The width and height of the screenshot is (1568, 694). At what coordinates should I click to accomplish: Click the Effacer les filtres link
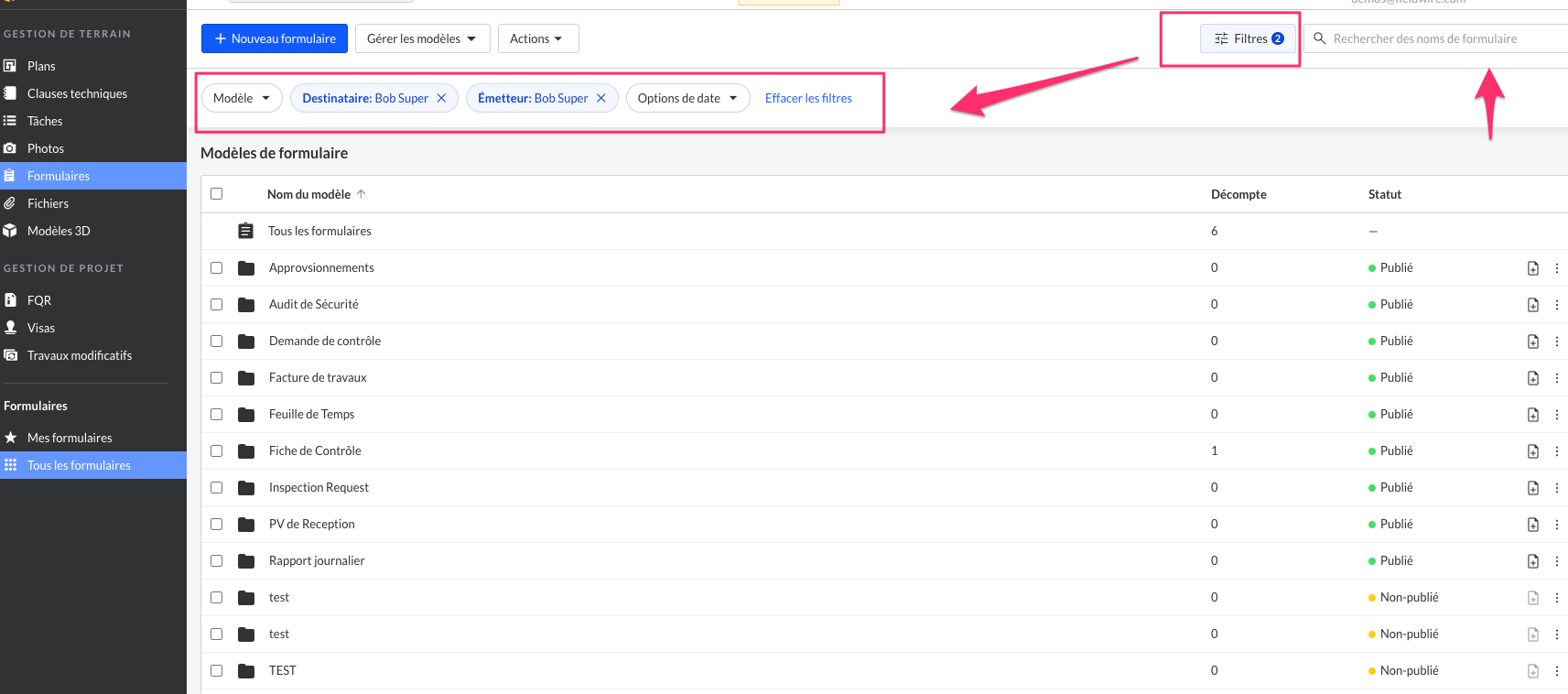[x=808, y=98]
